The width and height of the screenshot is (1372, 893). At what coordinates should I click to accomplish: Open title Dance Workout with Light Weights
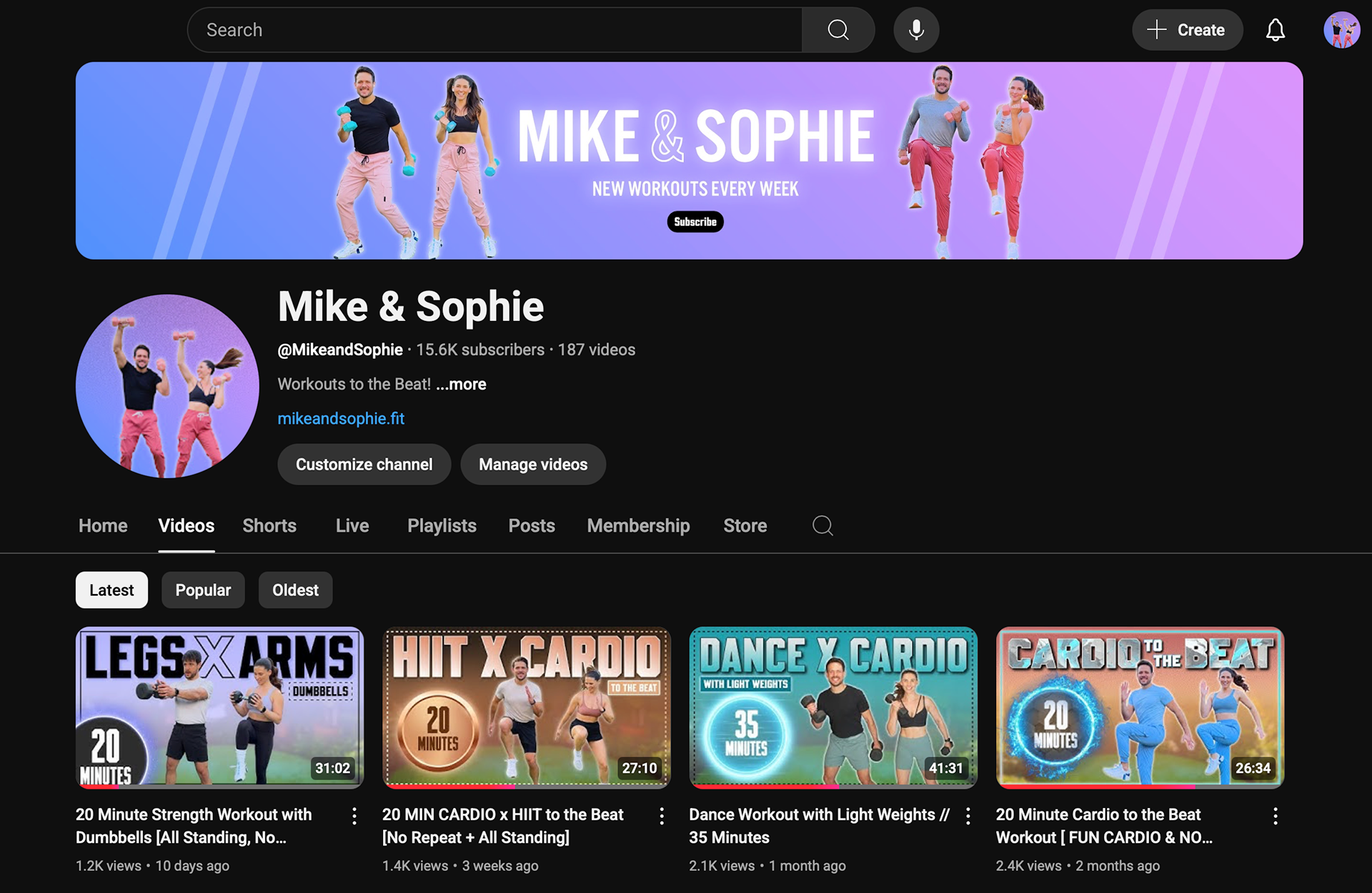coord(820,826)
